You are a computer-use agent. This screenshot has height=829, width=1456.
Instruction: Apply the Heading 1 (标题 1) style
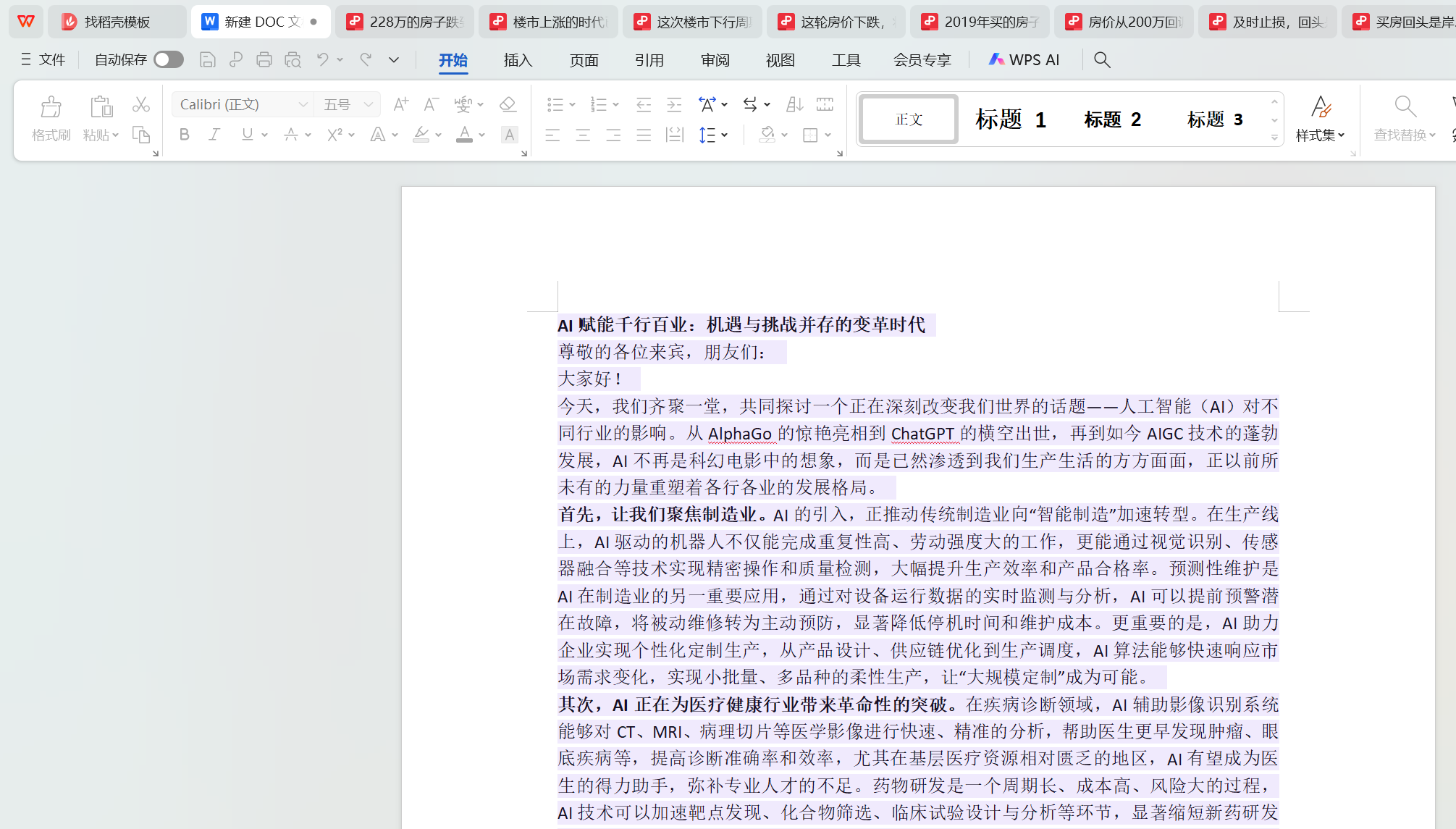click(x=1011, y=119)
